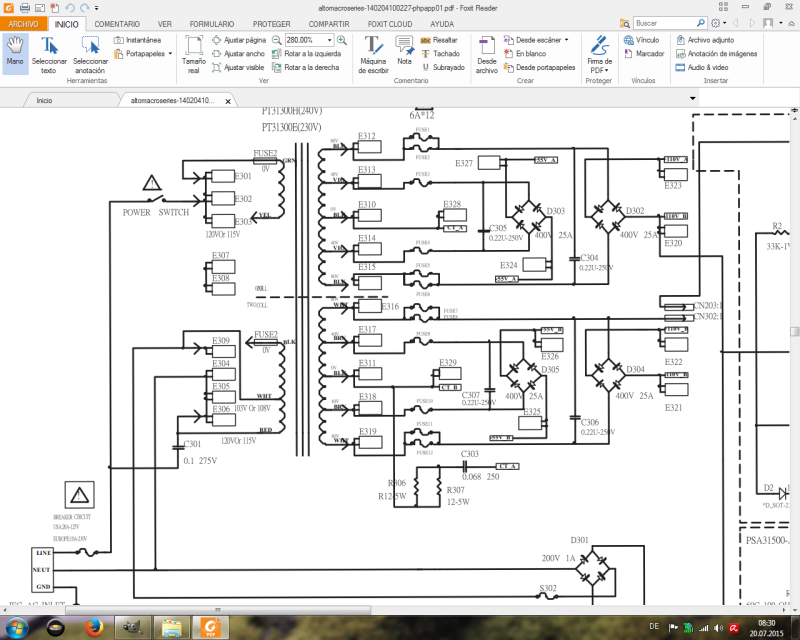Add a Nota comment
Screen dimensions: 800x640
(405, 51)
